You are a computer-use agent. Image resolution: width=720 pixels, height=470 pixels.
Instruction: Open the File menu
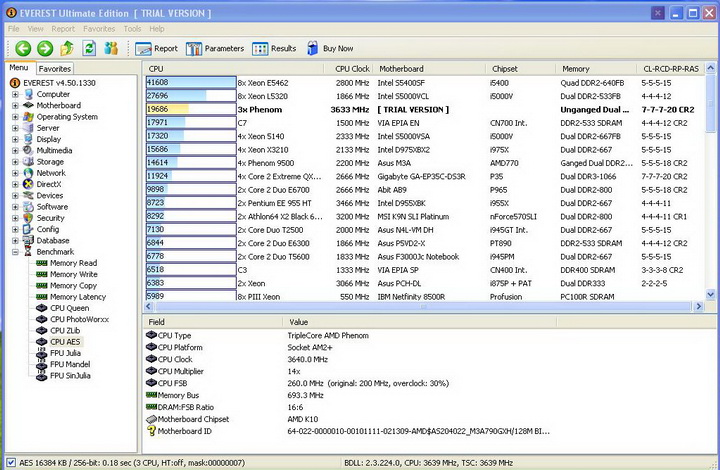14,28
